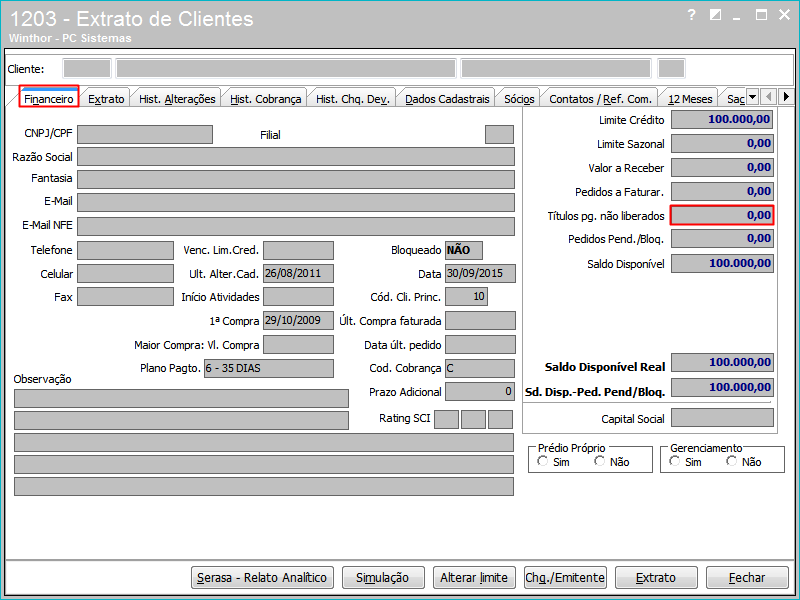This screenshot has height=600, width=800.
Task: Click the Serasa - Relato Analítico button
Action: (262, 577)
